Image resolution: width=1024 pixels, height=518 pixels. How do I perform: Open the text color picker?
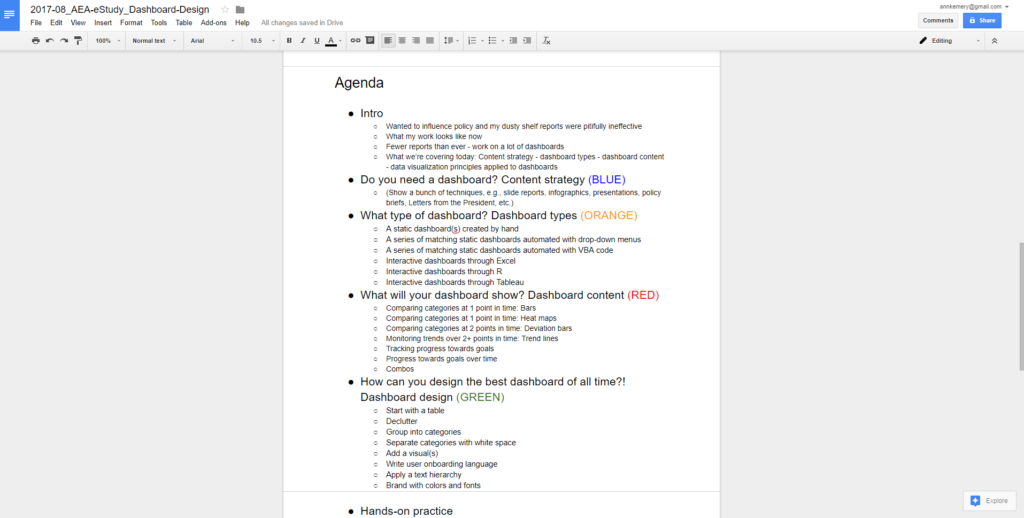pyautogui.click(x=331, y=41)
